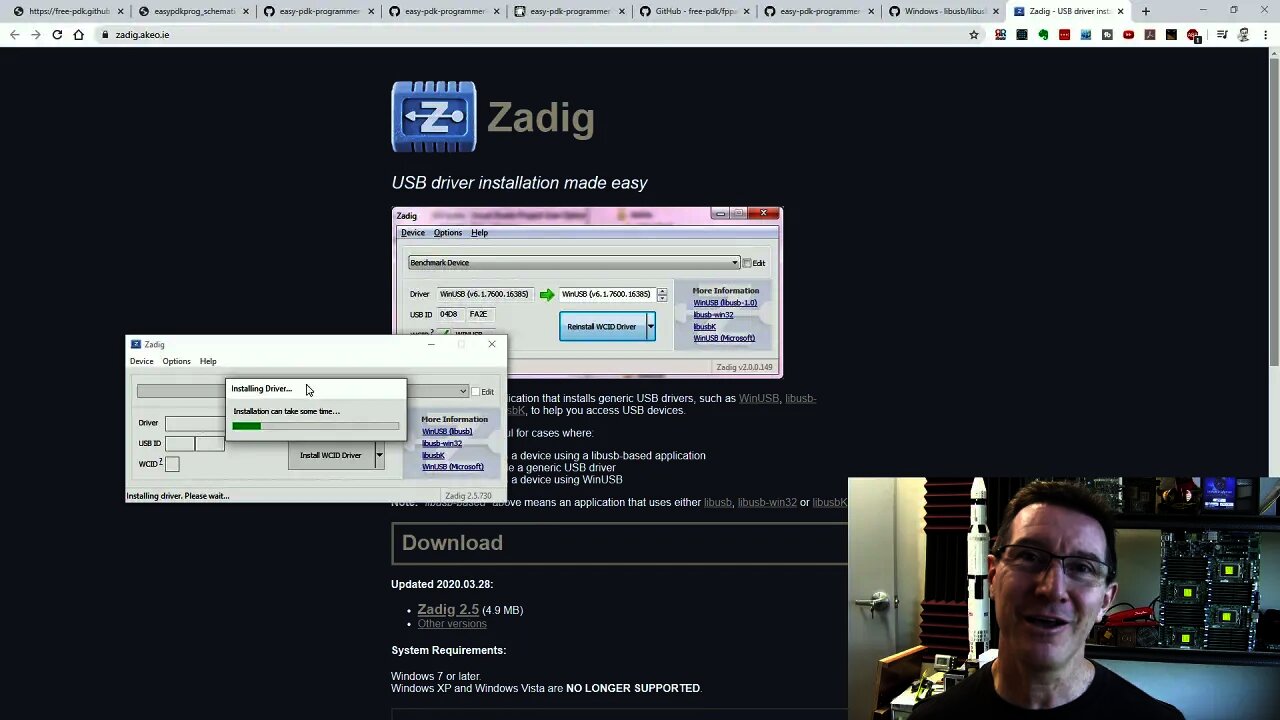Open the libusbK link in Zadig dialog
This screenshot has width=1280, height=720.
(432, 455)
